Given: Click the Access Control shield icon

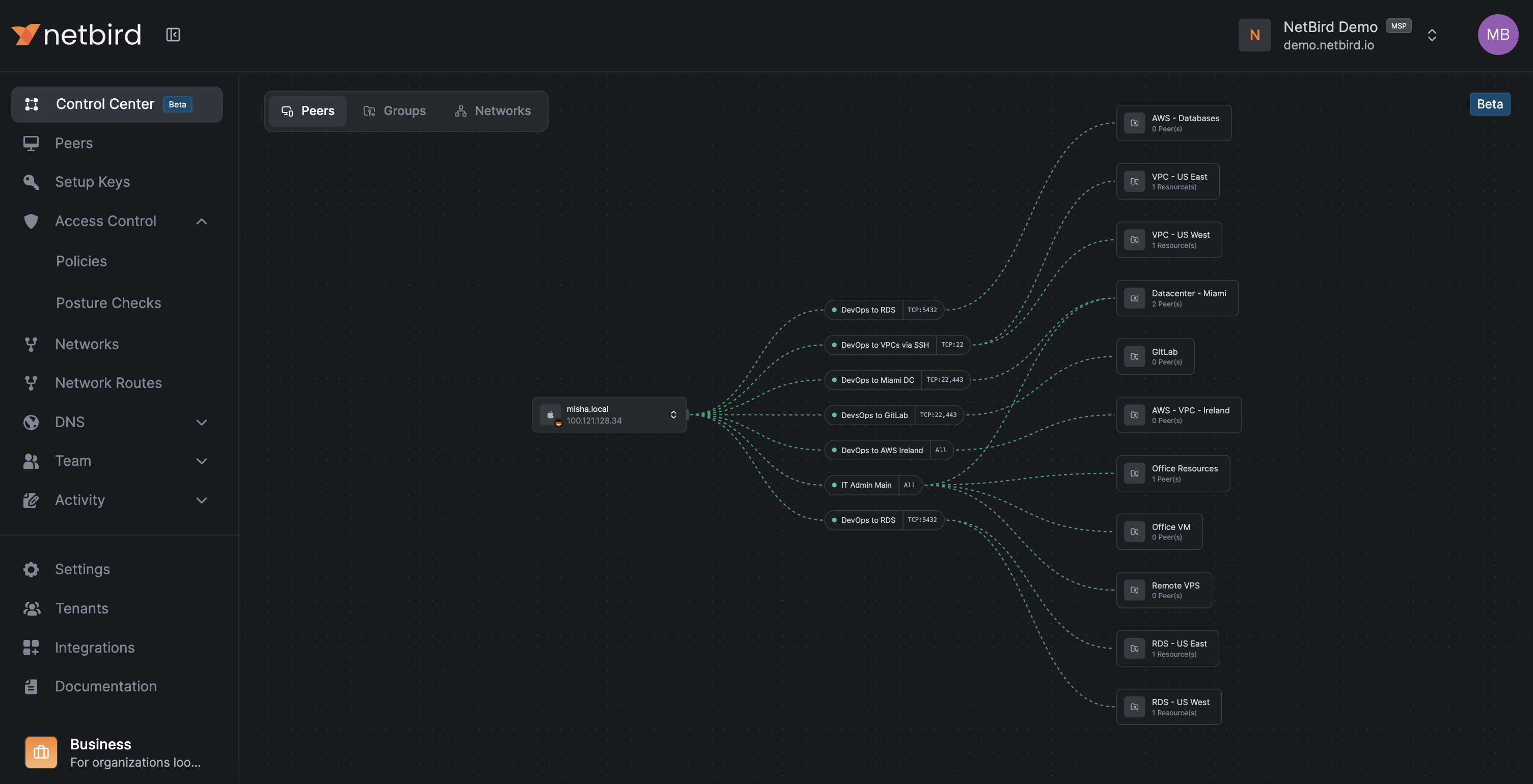Looking at the screenshot, I should pos(31,221).
